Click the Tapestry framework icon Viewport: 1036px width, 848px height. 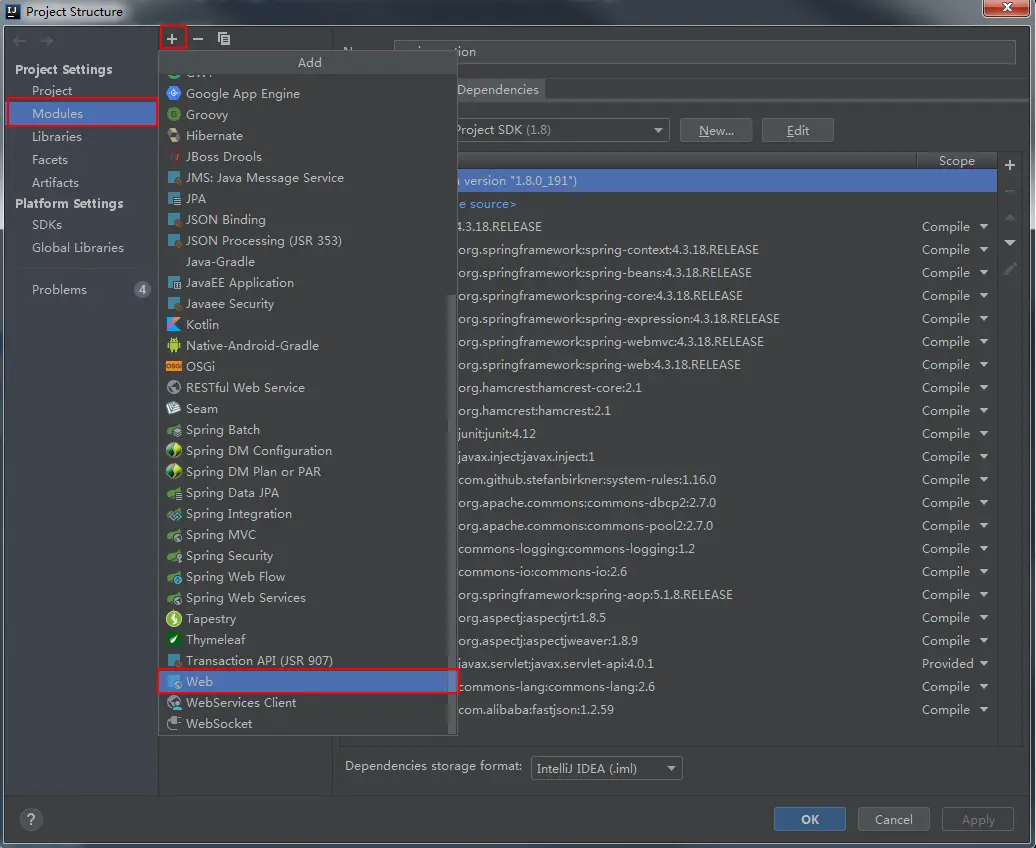coord(174,619)
